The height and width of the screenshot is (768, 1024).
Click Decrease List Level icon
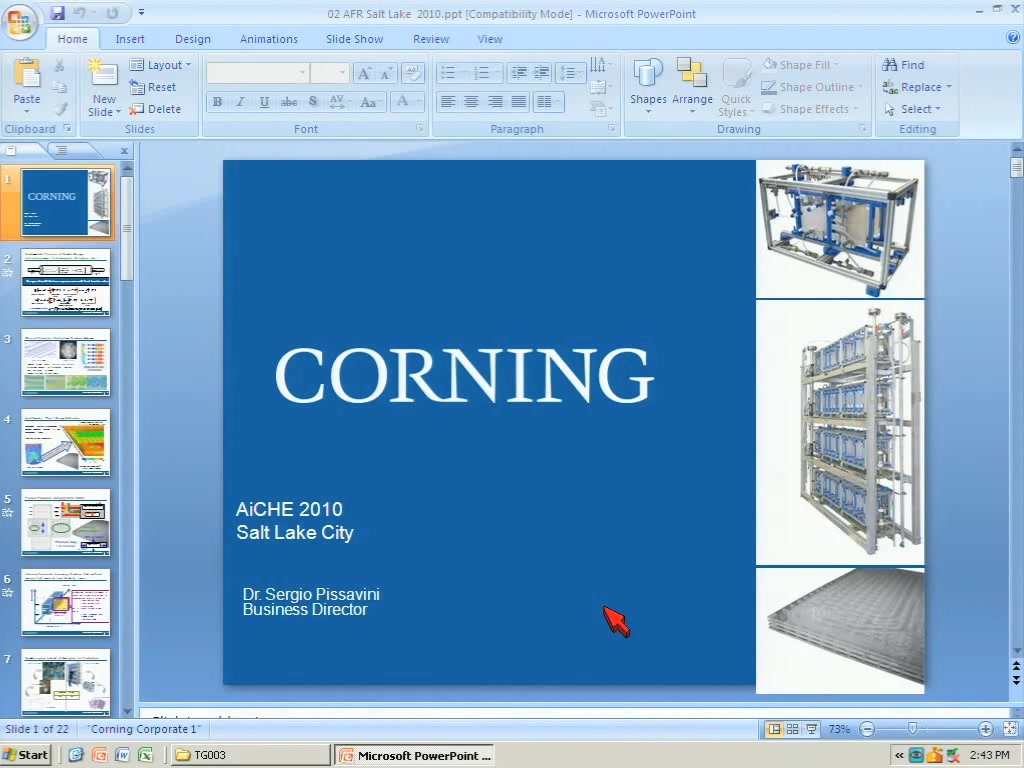click(x=519, y=72)
